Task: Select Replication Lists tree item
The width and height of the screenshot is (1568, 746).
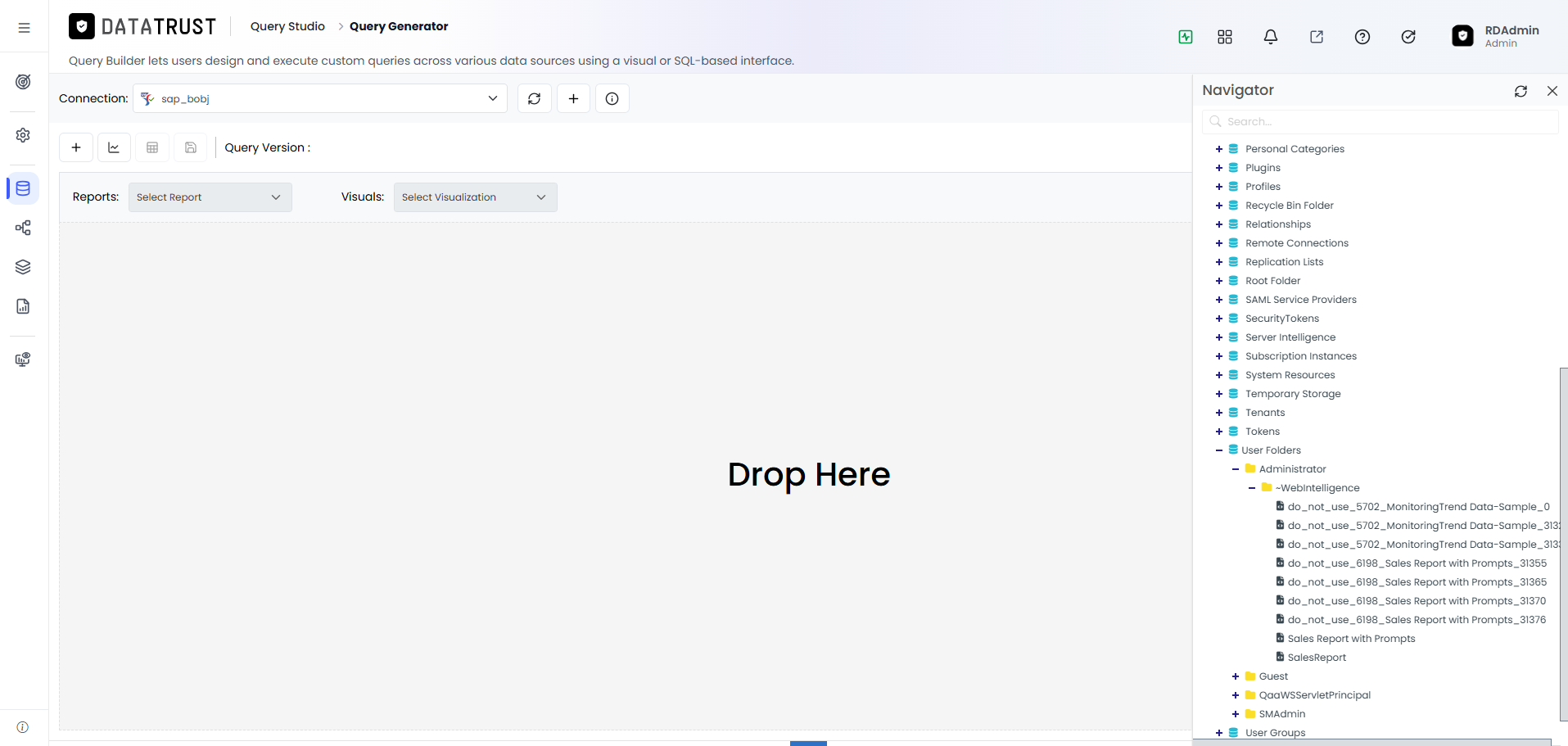Action: coord(1285,262)
